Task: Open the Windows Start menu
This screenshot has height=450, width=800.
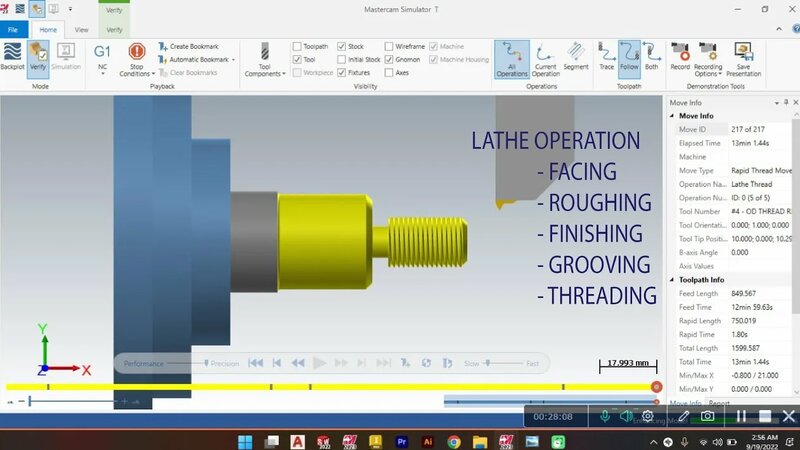Action: (x=245, y=441)
